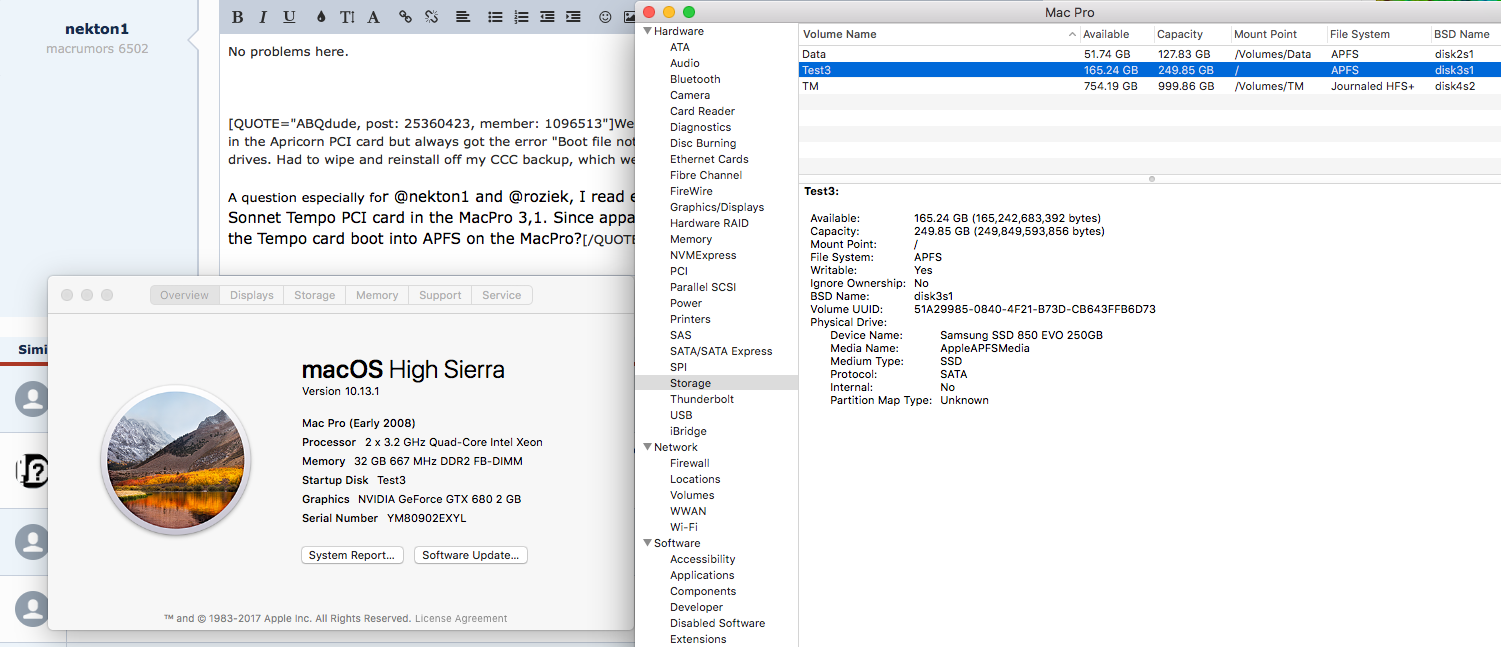Open the font size tool
Image resolution: width=1501 pixels, height=647 pixels.
pos(347,17)
